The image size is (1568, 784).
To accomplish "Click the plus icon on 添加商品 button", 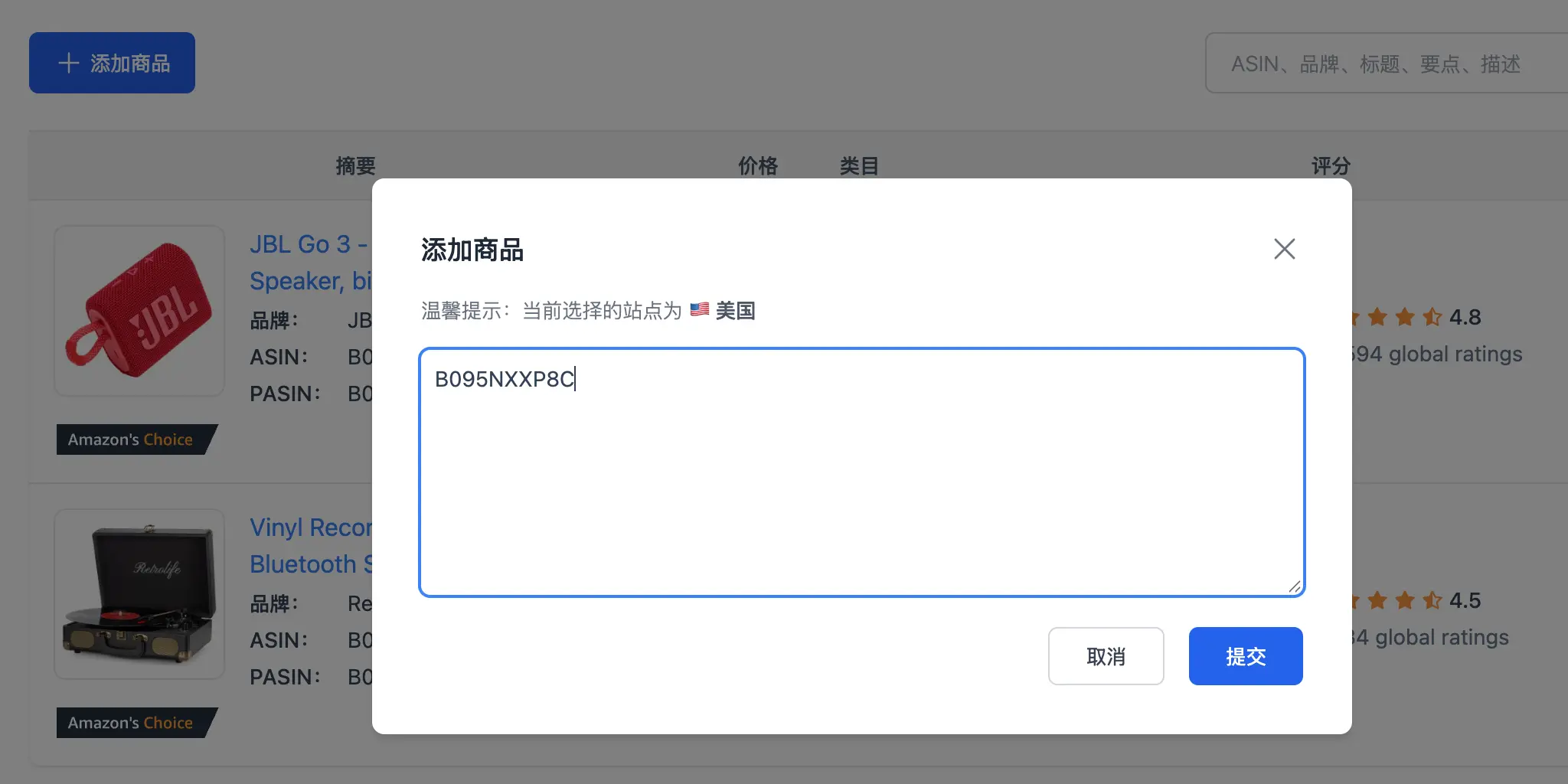I will click(70, 63).
